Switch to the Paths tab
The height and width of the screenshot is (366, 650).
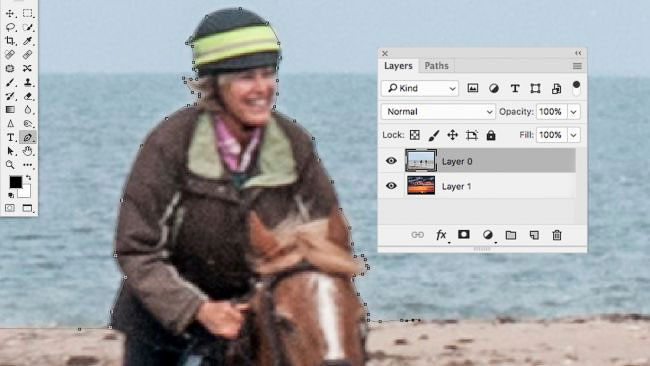(x=437, y=66)
